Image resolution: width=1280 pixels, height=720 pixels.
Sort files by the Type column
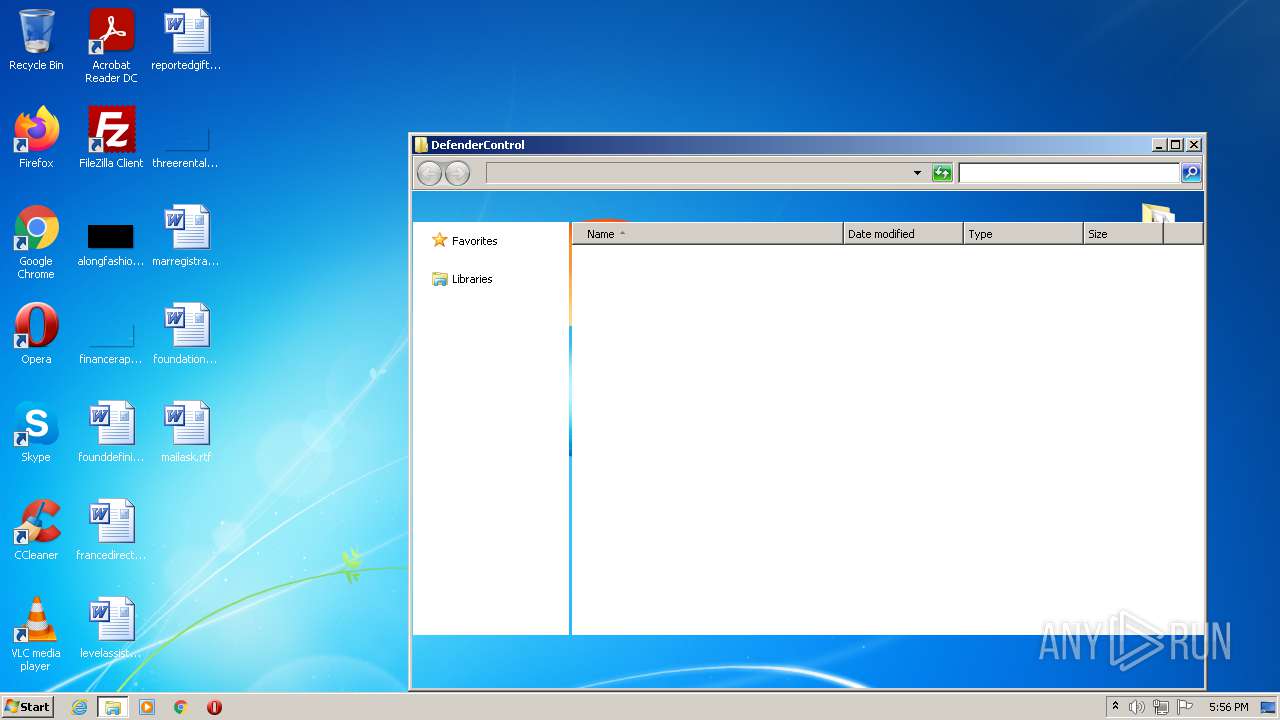click(x=1023, y=234)
